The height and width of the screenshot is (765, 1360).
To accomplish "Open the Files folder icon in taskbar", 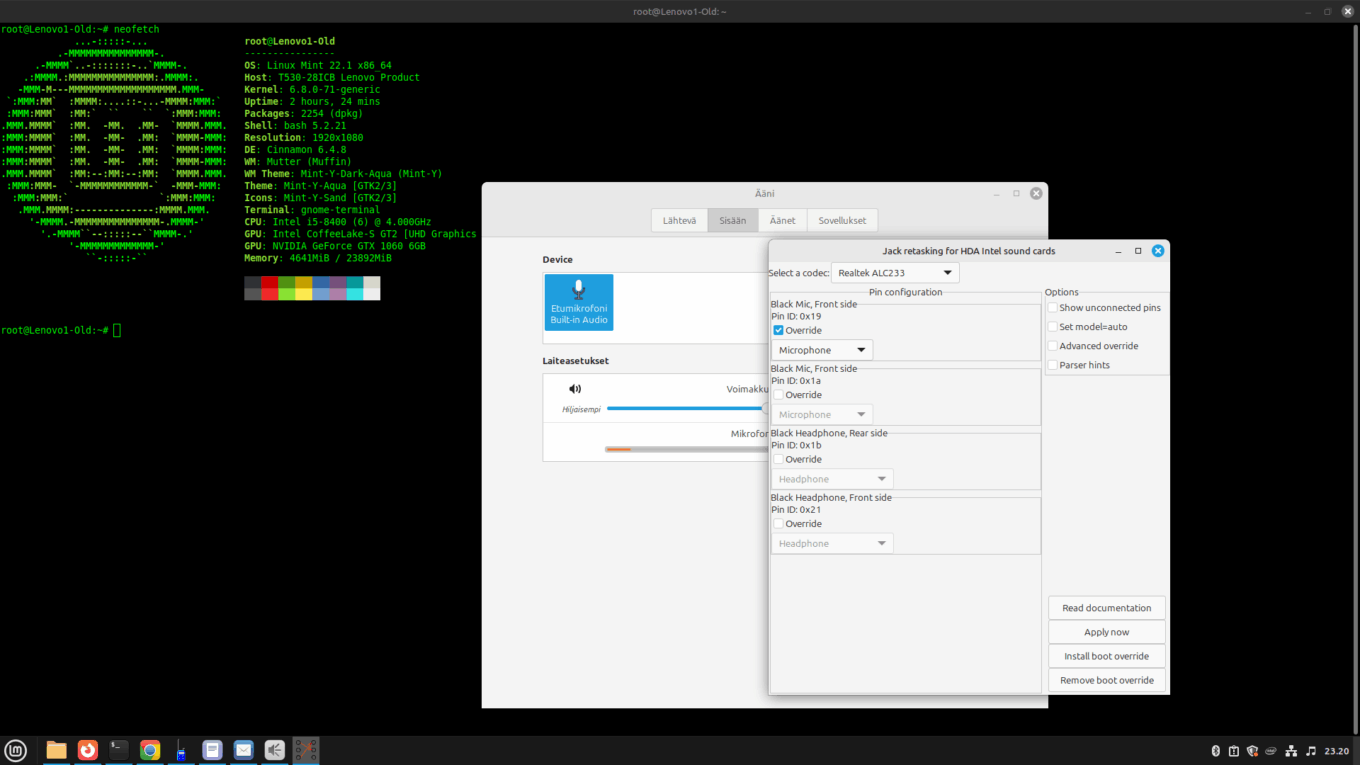I will tap(56, 750).
